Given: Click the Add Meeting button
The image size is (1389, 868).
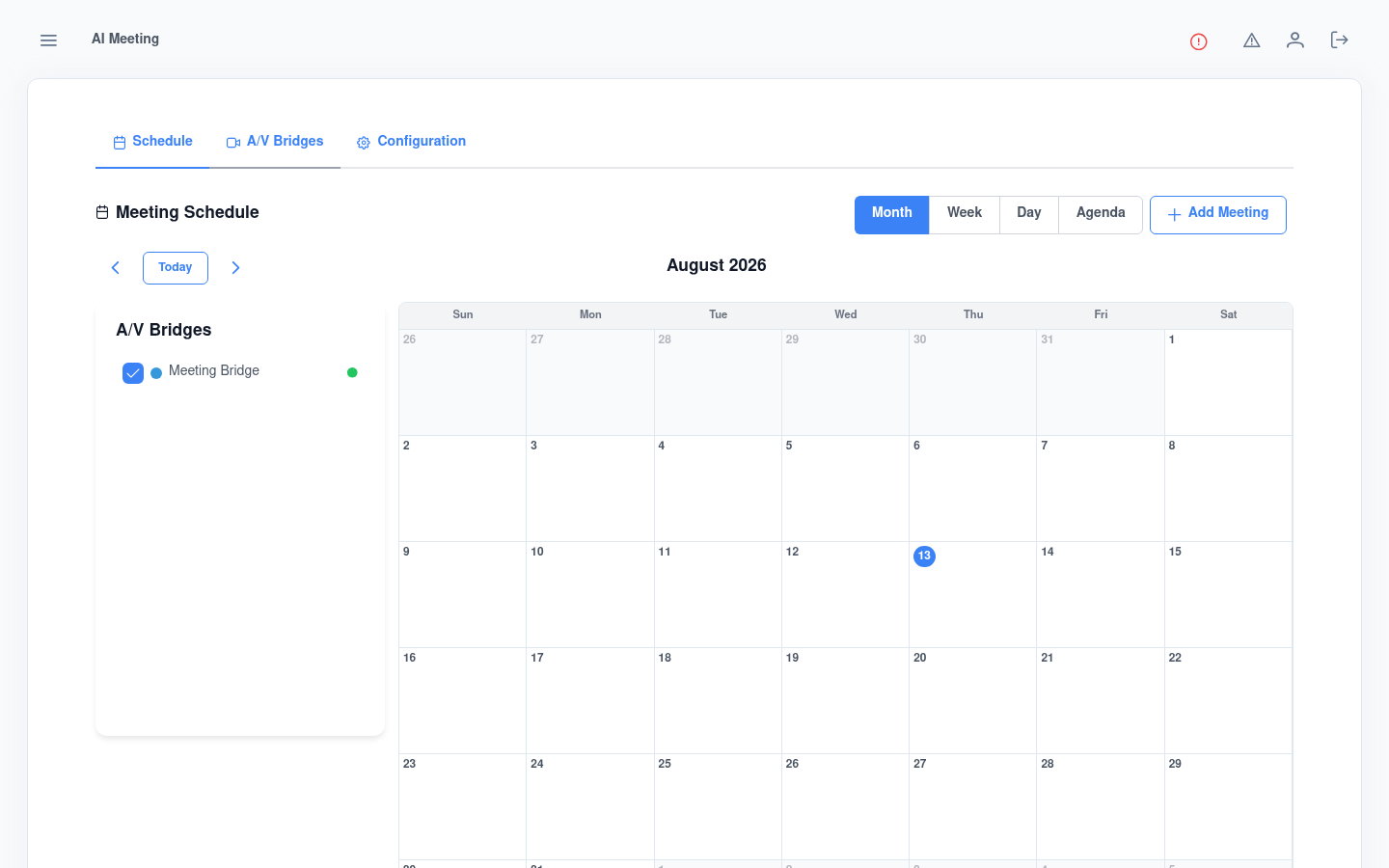Looking at the screenshot, I should [x=1218, y=215].
